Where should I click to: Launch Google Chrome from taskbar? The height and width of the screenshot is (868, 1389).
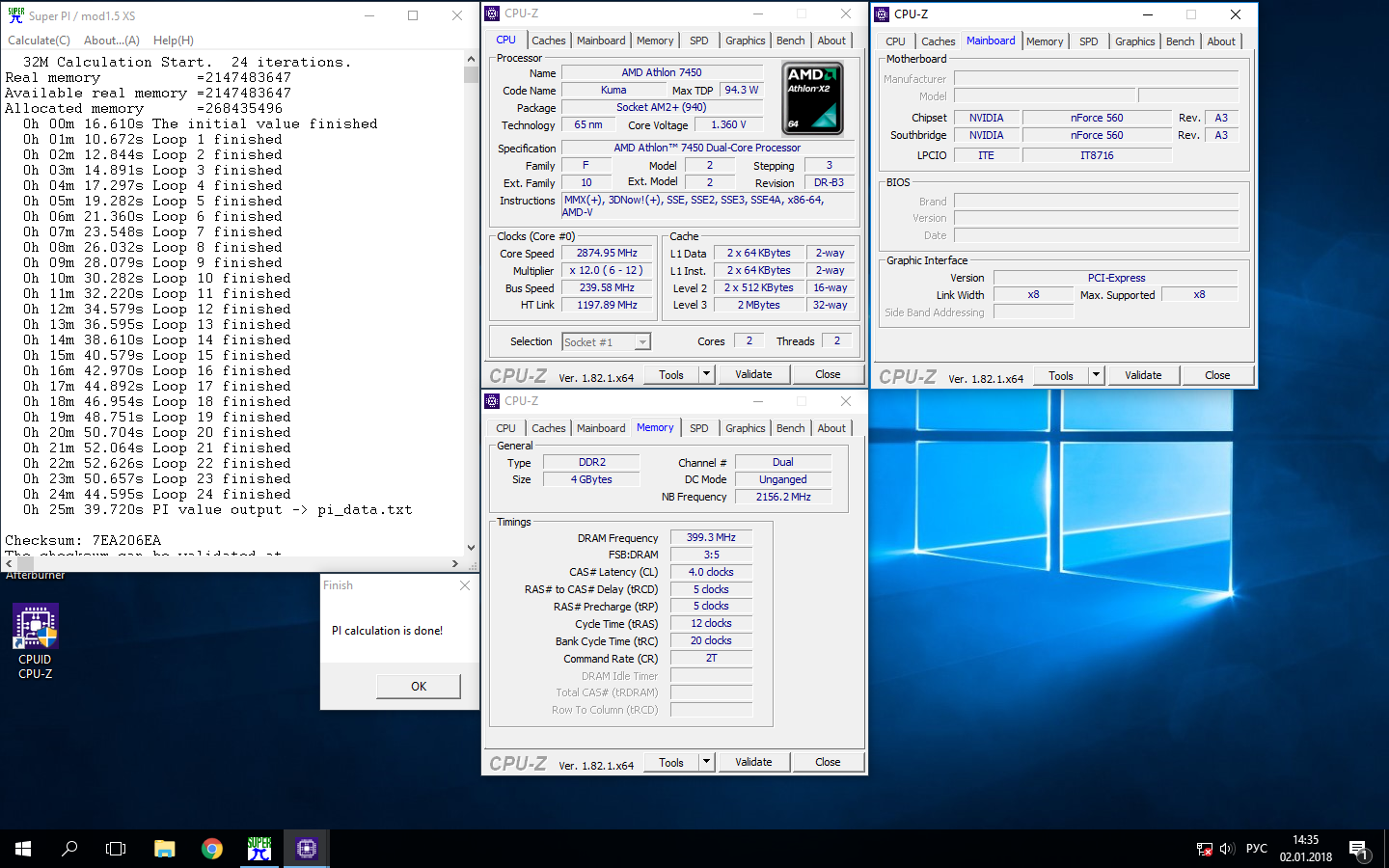(212, 849)
